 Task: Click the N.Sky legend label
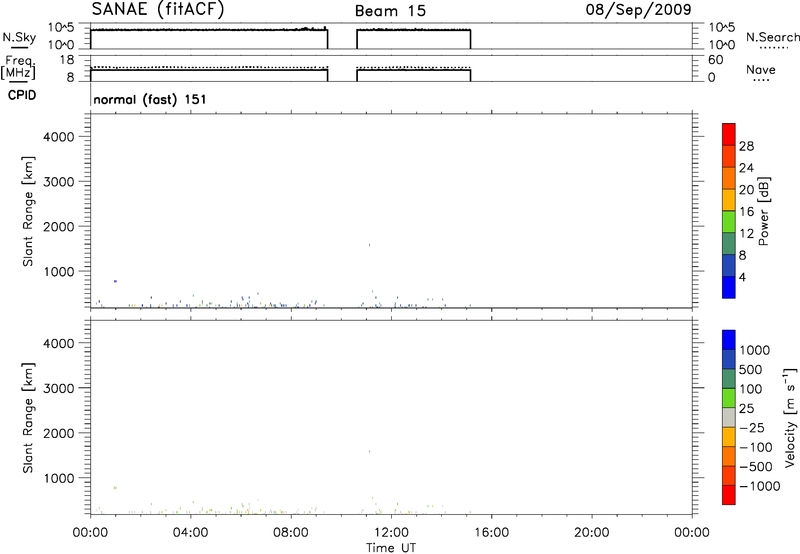[x=19, y=37]
